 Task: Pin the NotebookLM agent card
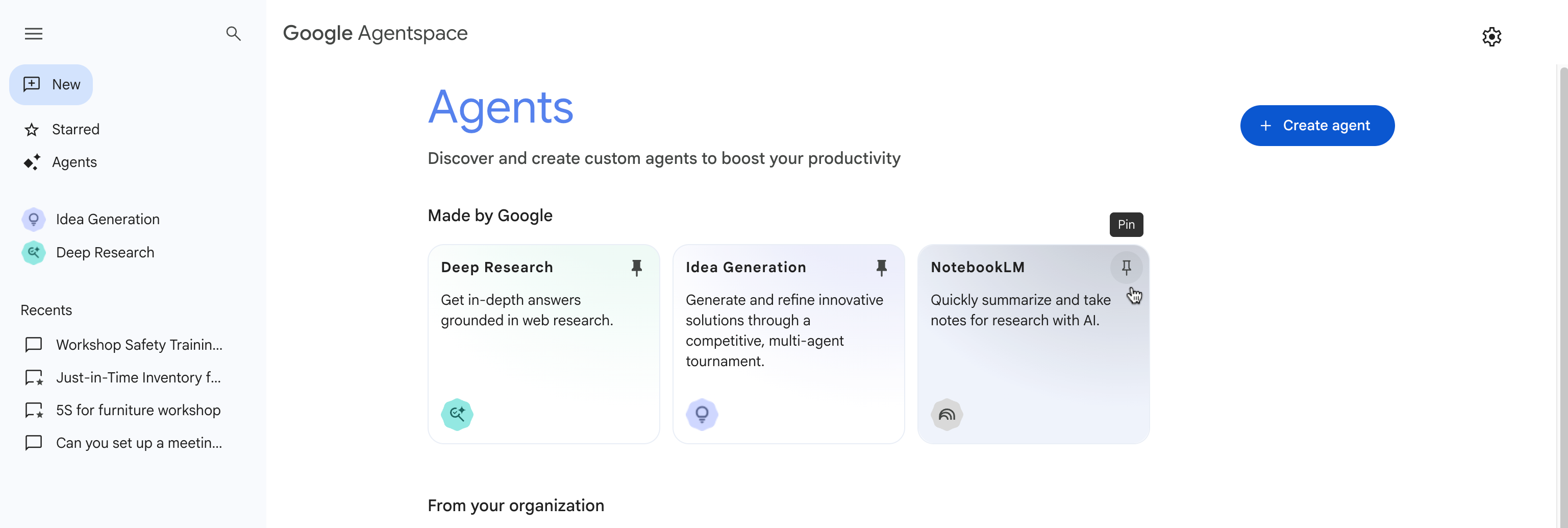(1126, 268)
